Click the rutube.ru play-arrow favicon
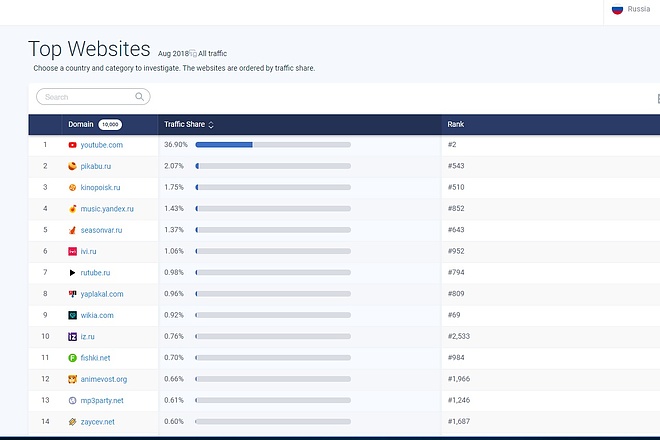This screenshot has height=440, width=660. coord(72,273)
